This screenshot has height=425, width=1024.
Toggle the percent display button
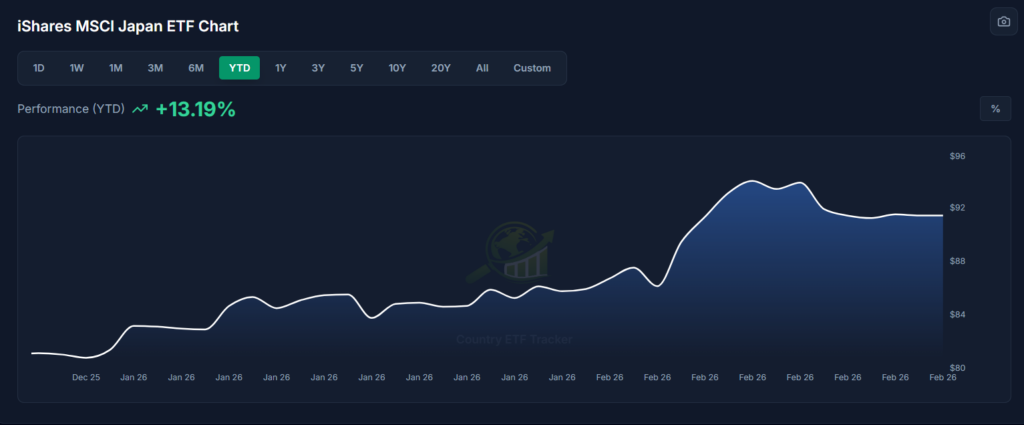(995, 108)
